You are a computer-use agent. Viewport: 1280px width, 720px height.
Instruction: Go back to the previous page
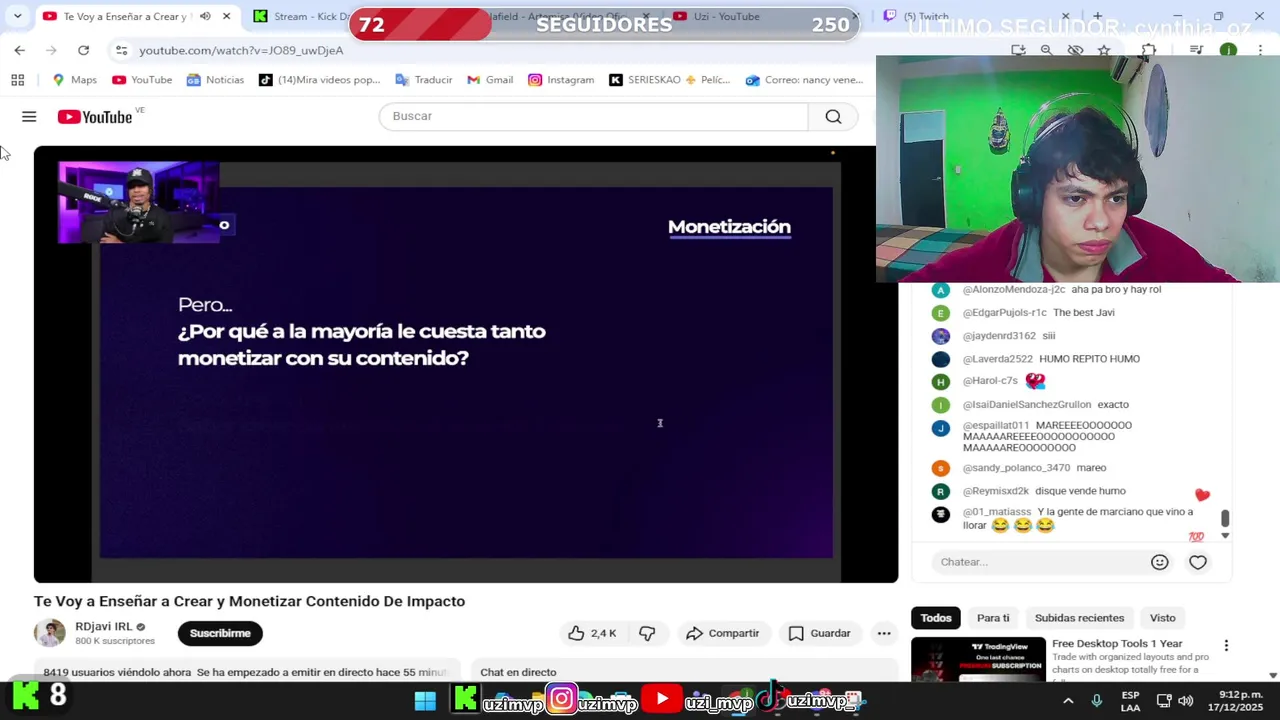(19, 50)
